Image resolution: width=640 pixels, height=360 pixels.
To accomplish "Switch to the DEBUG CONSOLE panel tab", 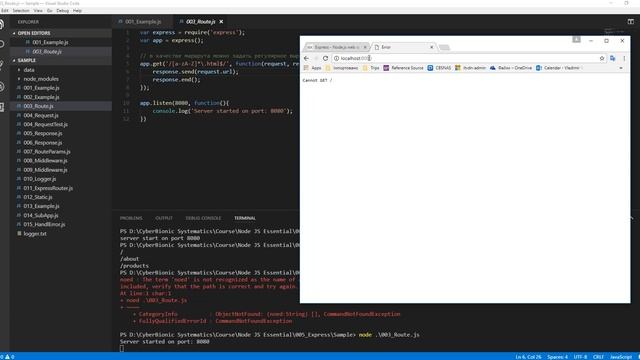I will pyautogui.click(x=203, y=218).
